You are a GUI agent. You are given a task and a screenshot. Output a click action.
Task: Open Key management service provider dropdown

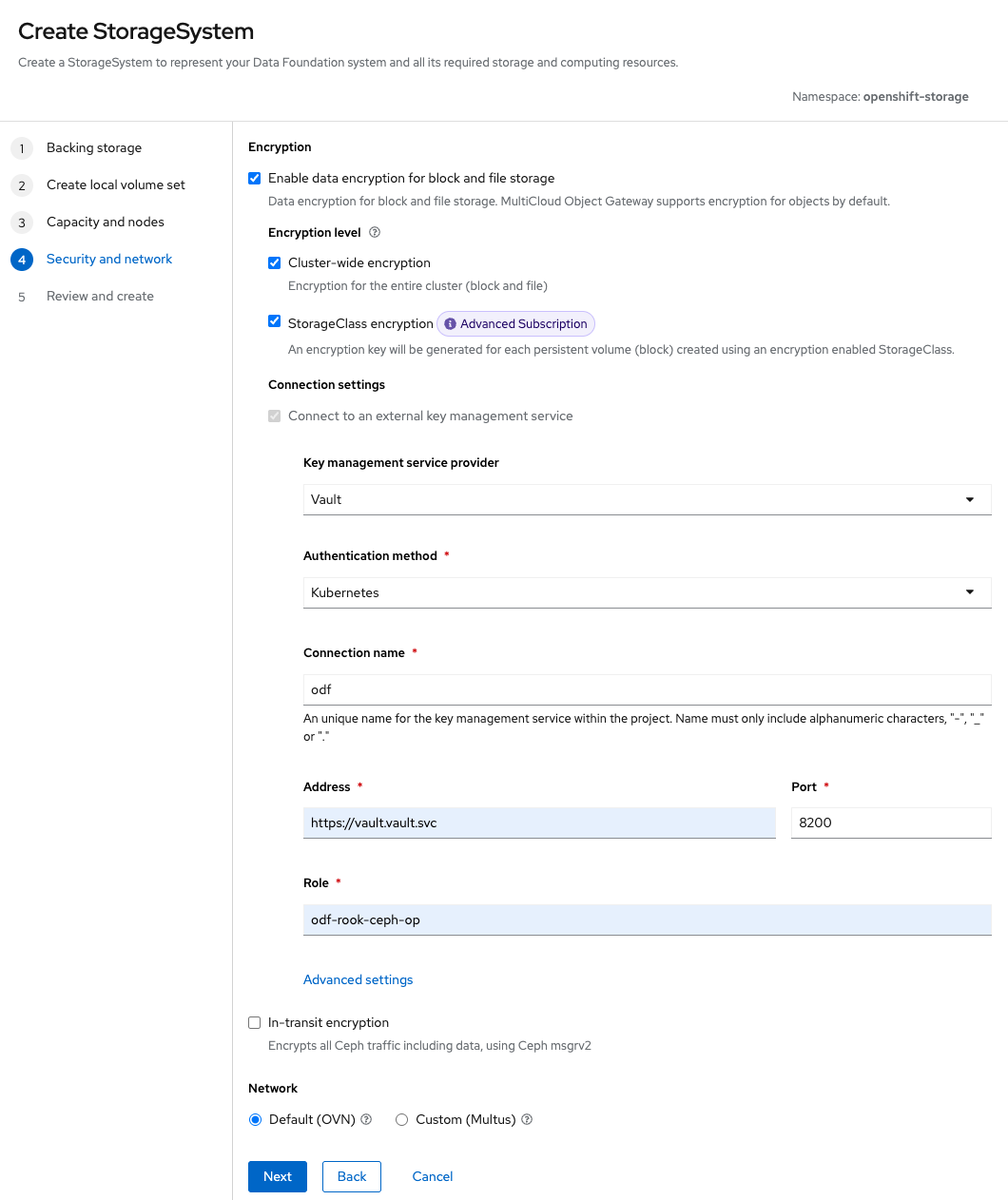pyautogui.click(x=647, y=499)
